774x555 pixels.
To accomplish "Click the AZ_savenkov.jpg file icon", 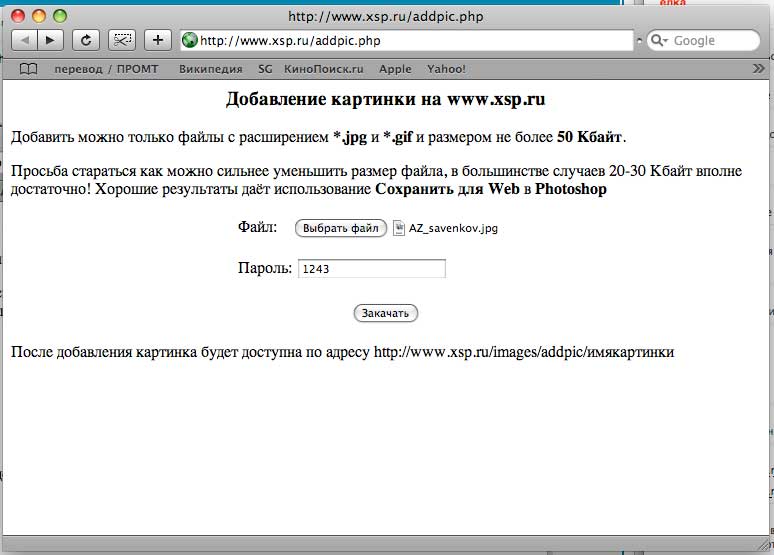I will (x=398, y=228).
